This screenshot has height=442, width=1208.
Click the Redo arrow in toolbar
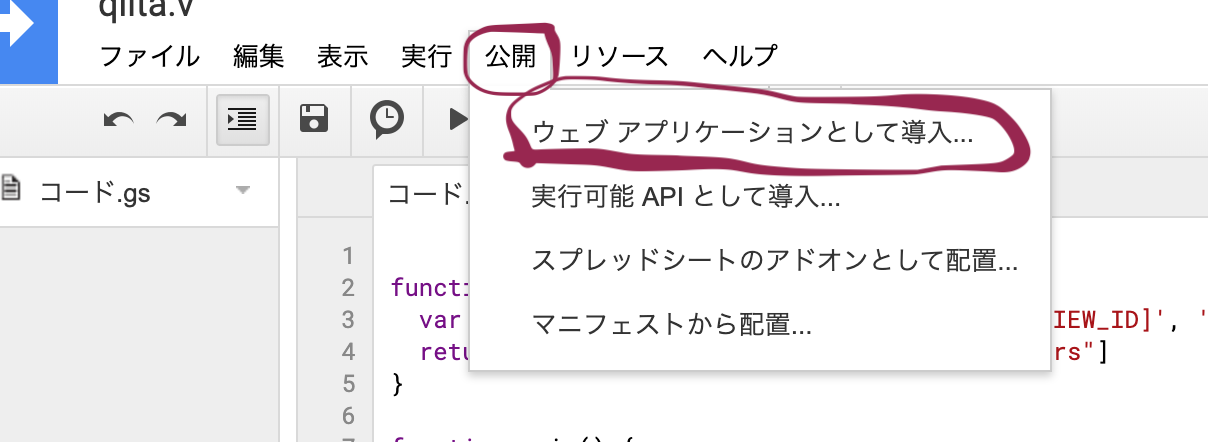(x=171, y=120)
